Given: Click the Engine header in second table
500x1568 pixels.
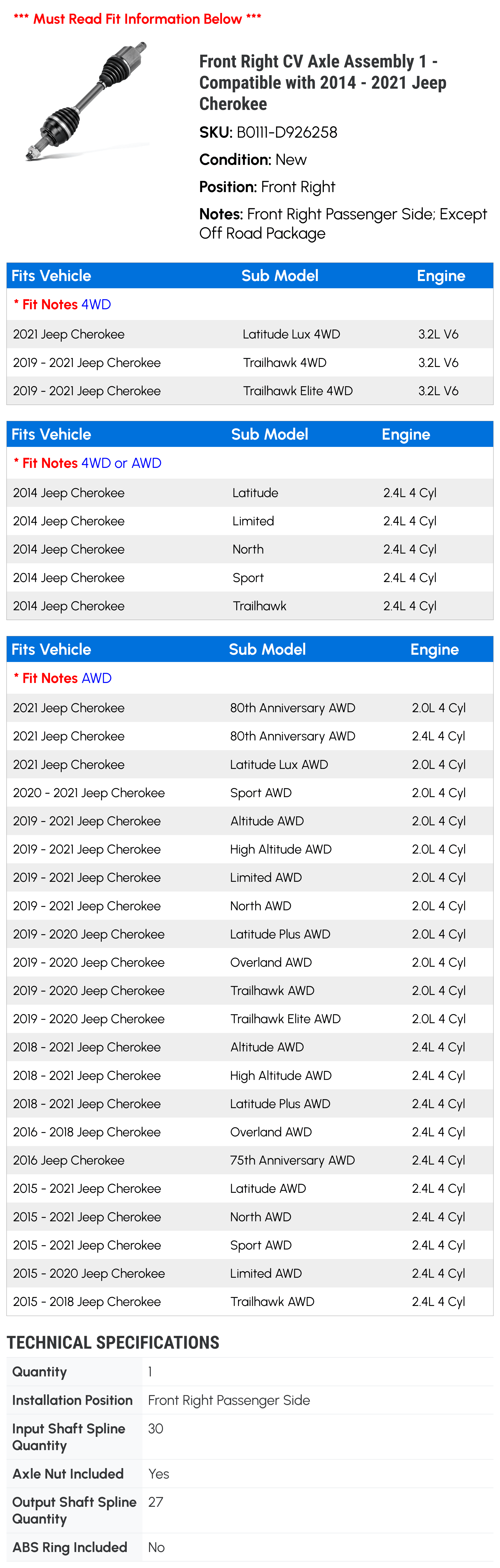Looking at the screenshot, I should tap(405, 435).
